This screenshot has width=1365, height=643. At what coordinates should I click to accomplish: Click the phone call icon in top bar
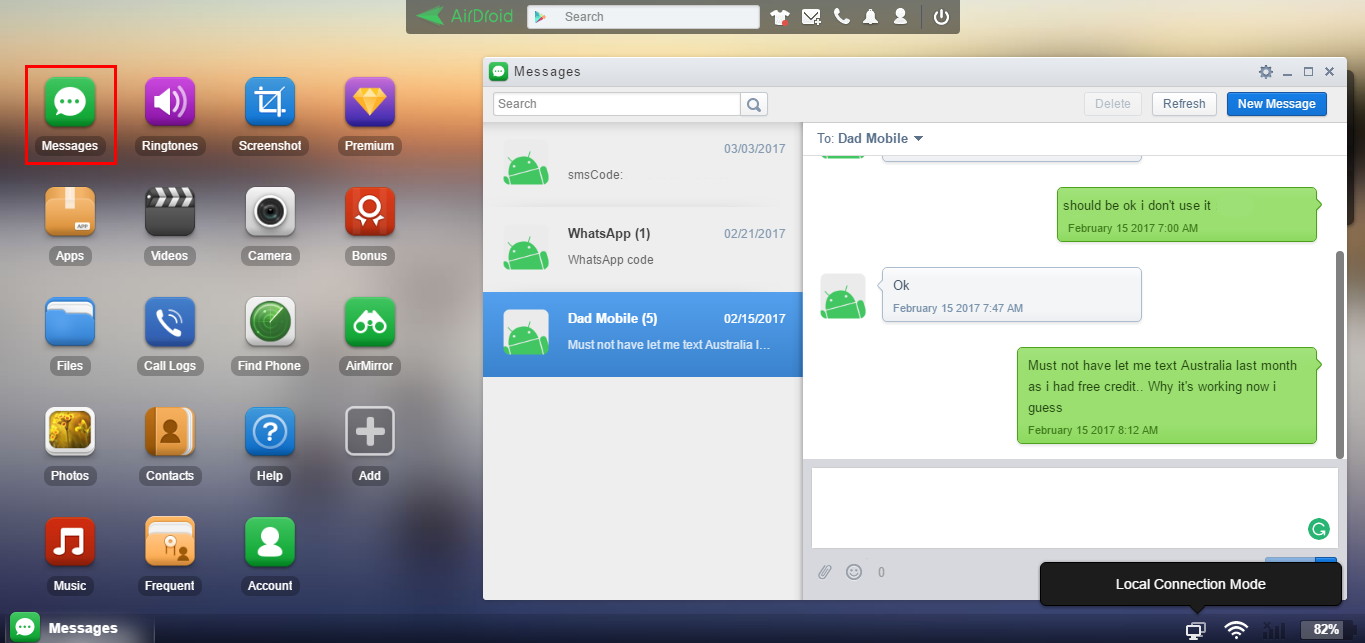(x=841, y=17)
